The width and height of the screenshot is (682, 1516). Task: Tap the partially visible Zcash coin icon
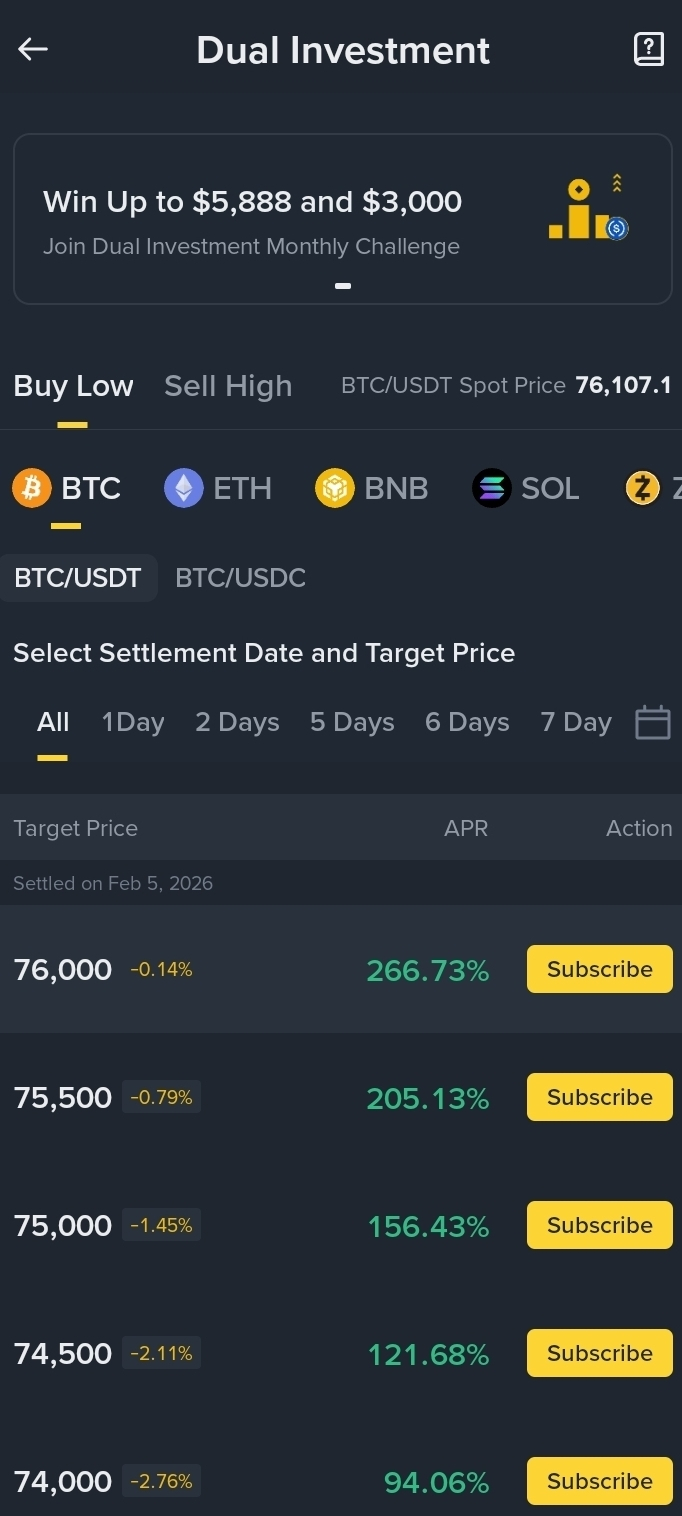click(643, 488)
